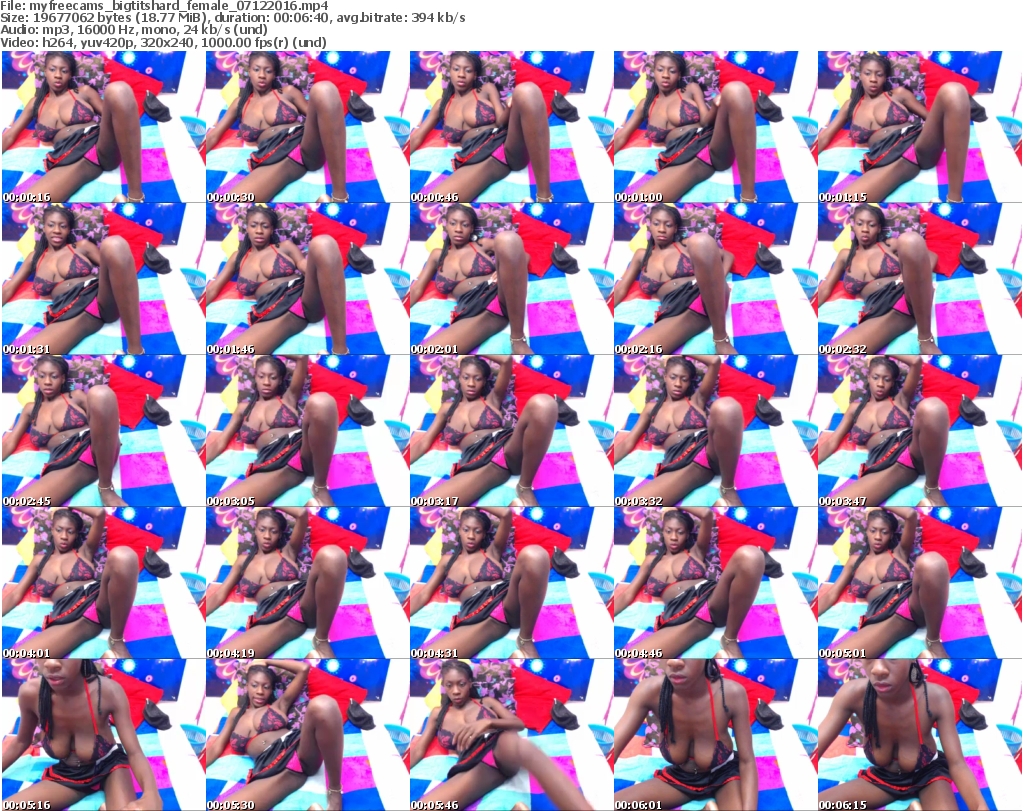Pick the frame stamped 00:01:00

pyautogui.click(x=714, y=127)
